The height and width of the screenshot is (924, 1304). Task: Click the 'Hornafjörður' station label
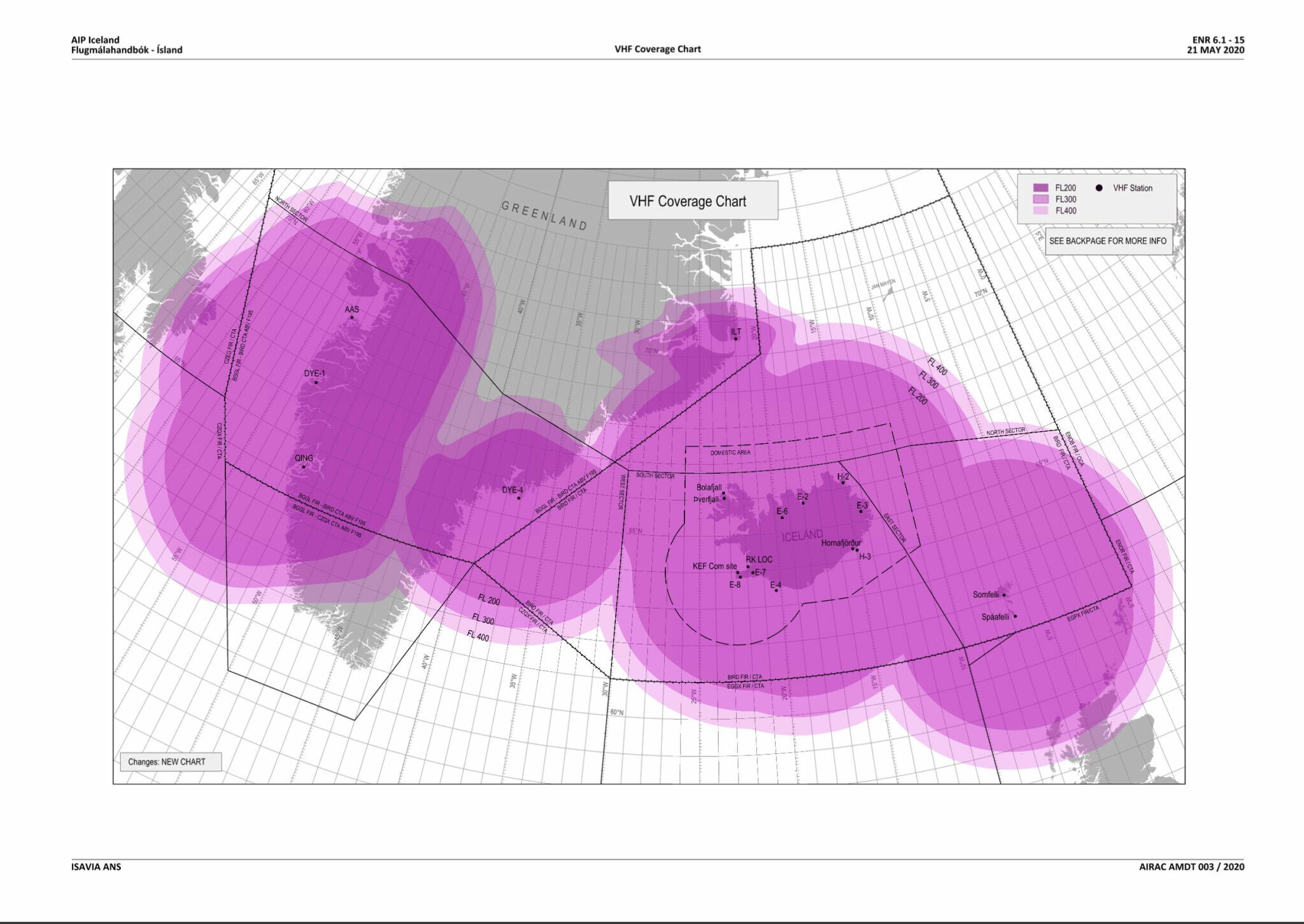point(841,543)
